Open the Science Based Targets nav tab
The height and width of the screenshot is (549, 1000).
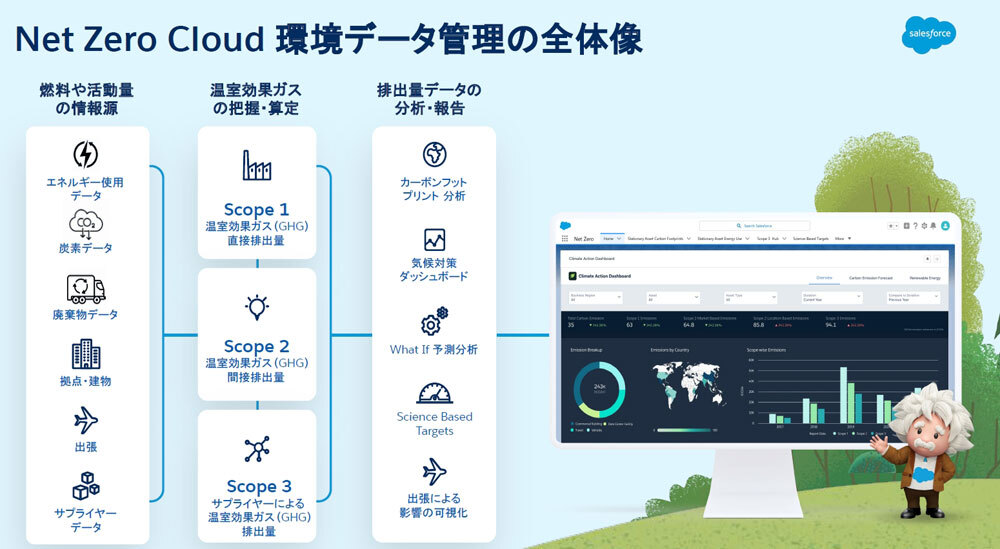click(811, 238)
